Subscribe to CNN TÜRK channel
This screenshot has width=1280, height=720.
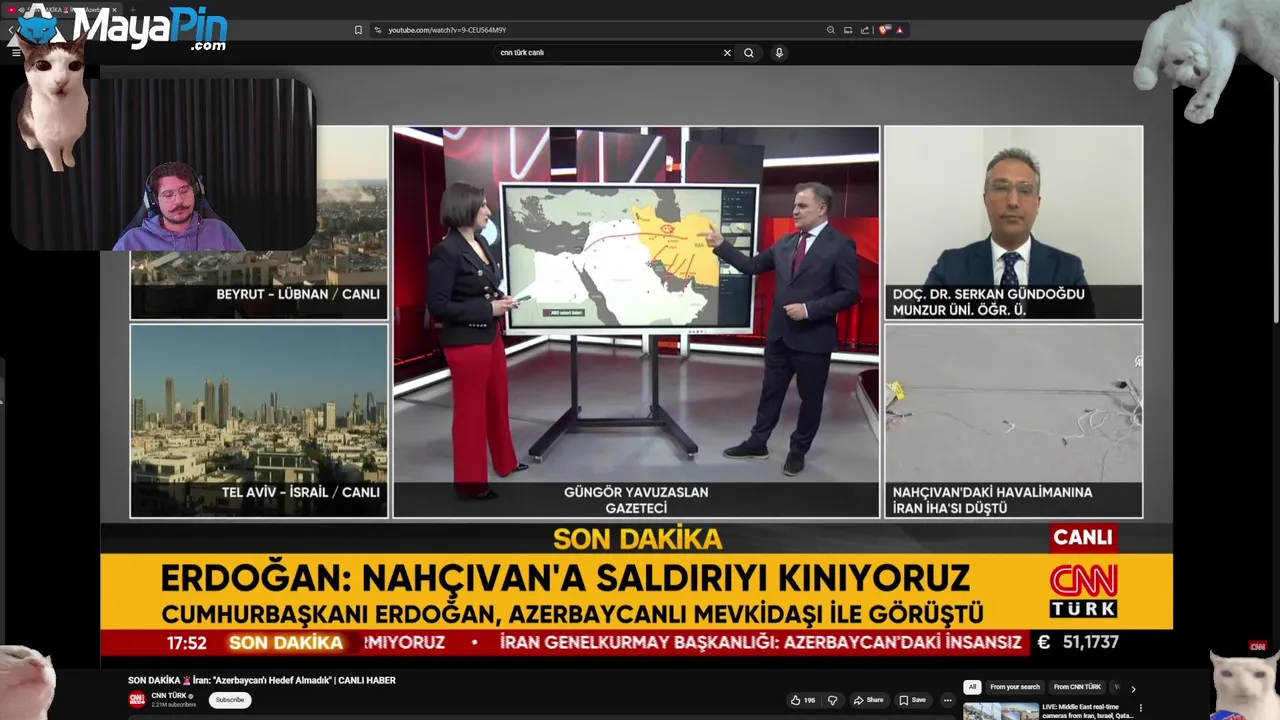pos(229,700)
